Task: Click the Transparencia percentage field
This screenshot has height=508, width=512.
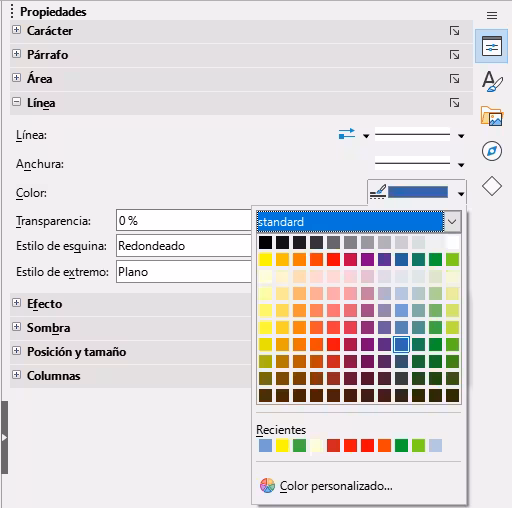Action: pyautogui.click(x=184, y=220)
